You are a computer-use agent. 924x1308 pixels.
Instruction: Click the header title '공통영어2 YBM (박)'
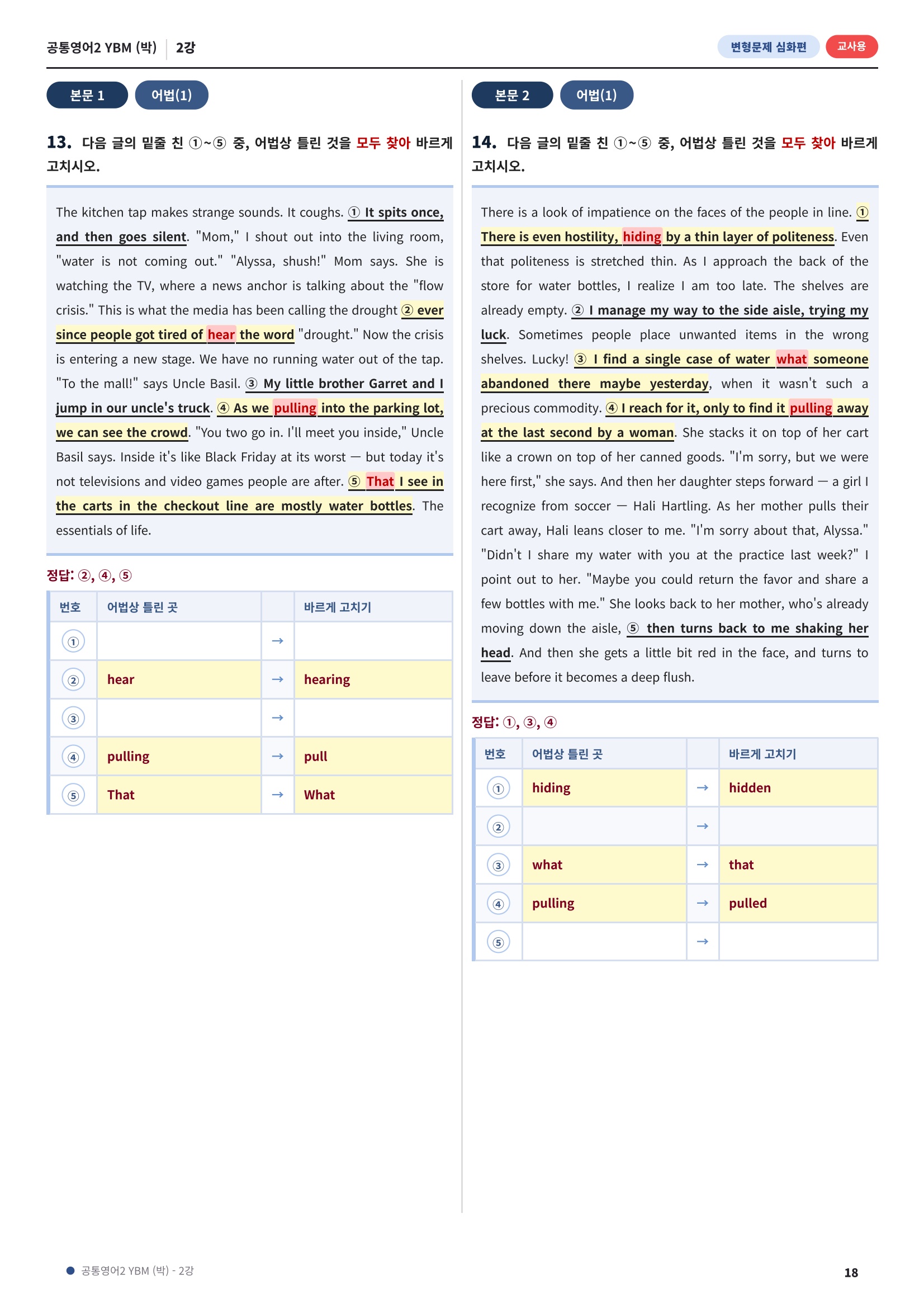coord(102,48)
